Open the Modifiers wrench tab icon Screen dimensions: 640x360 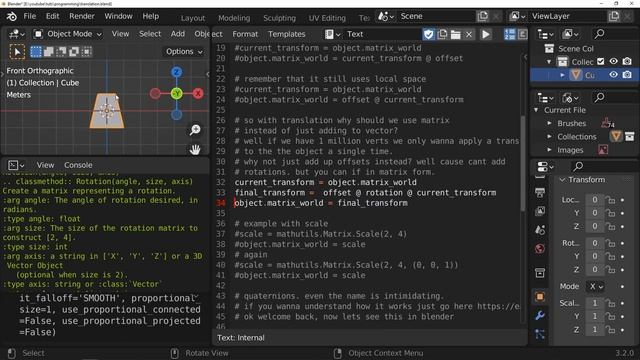[540, 316]
